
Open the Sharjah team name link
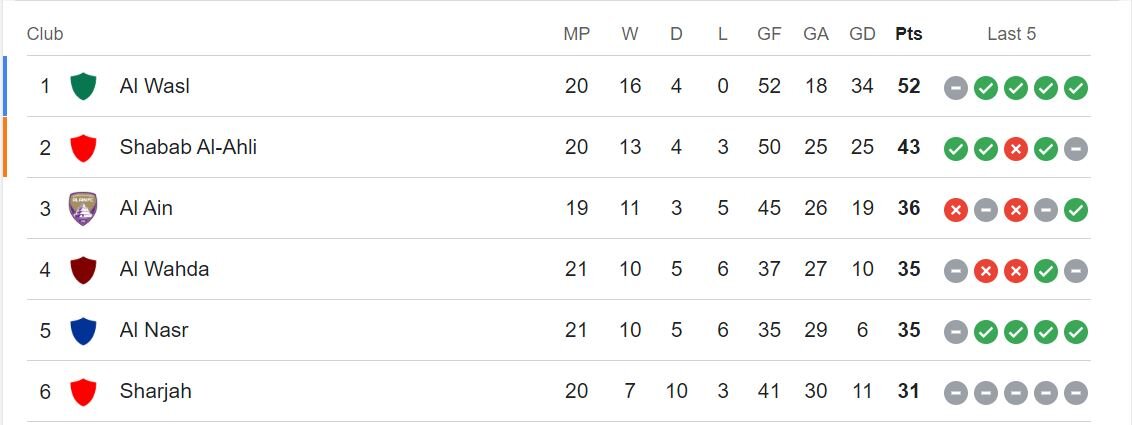click(155, 391)
